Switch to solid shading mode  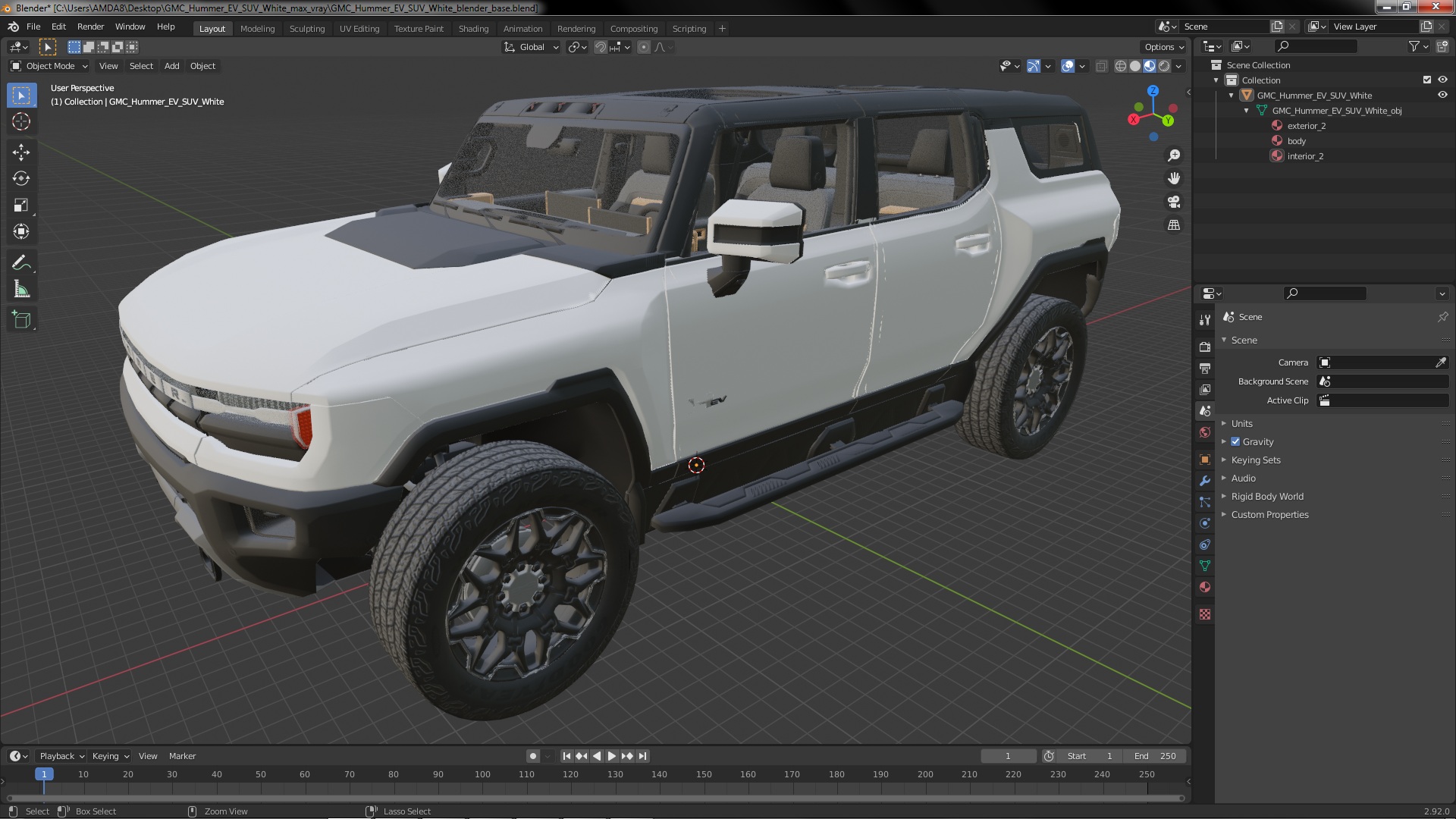point(1135,66)
